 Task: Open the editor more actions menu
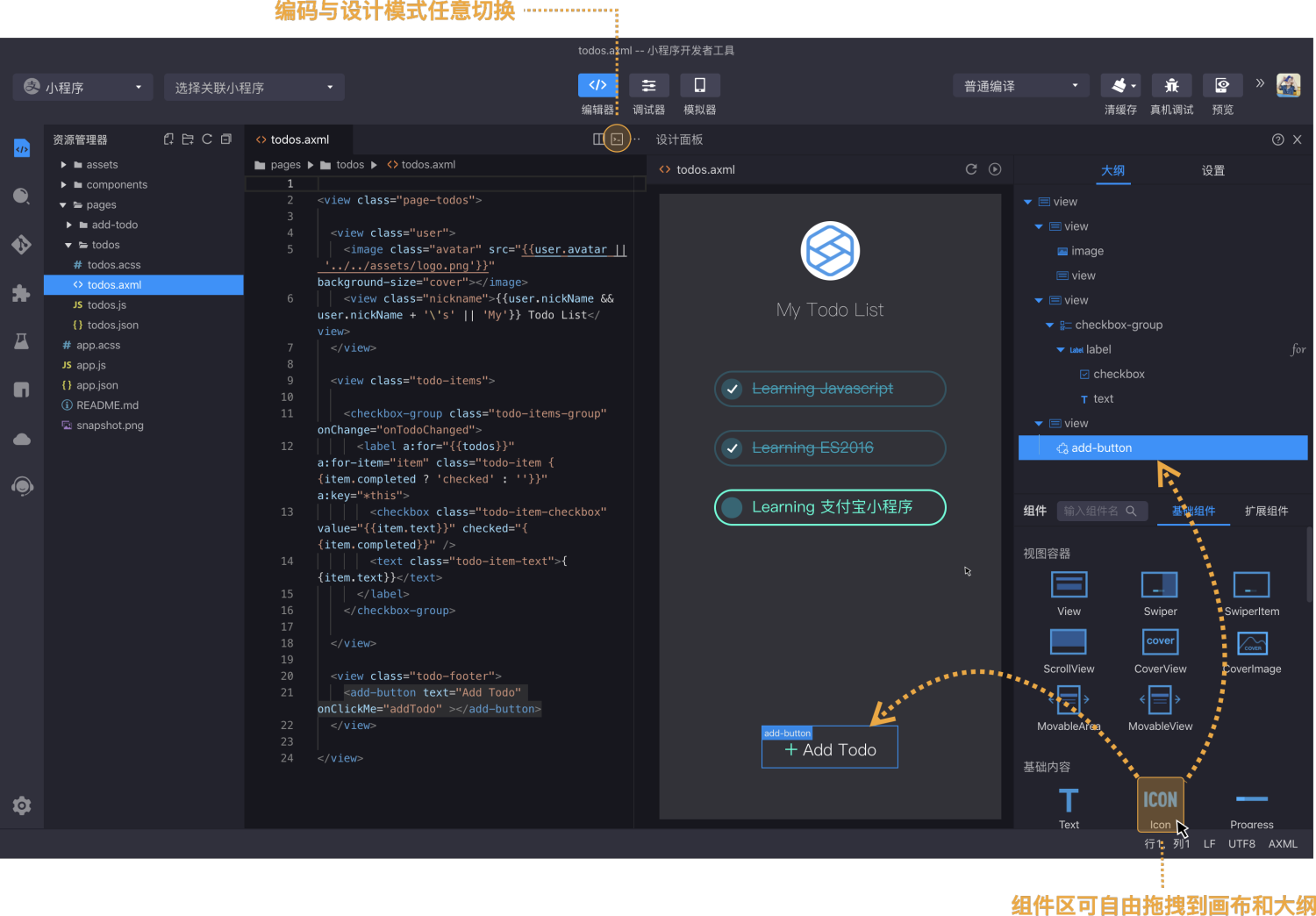[636, 139]
